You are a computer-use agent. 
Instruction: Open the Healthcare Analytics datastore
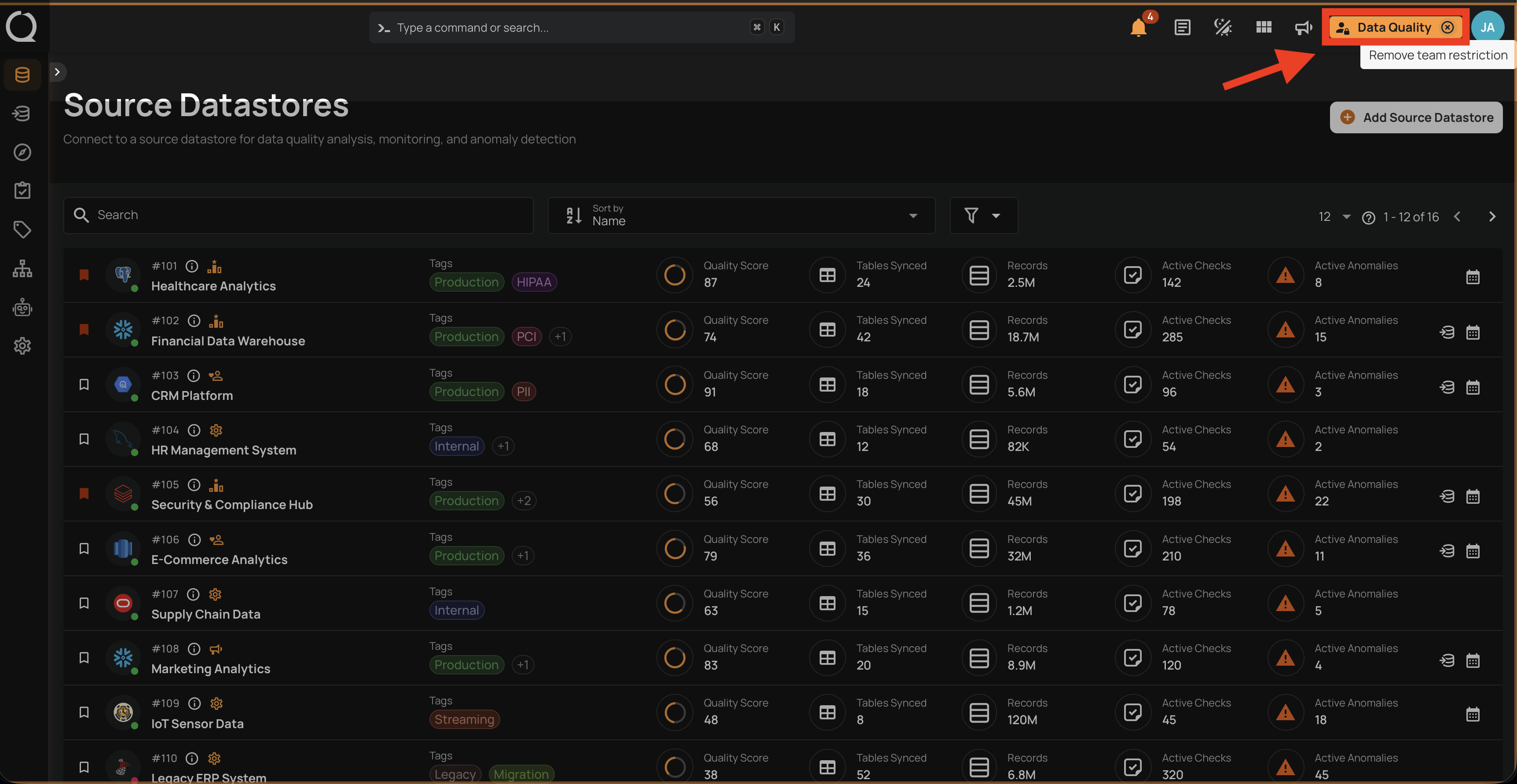213,286
